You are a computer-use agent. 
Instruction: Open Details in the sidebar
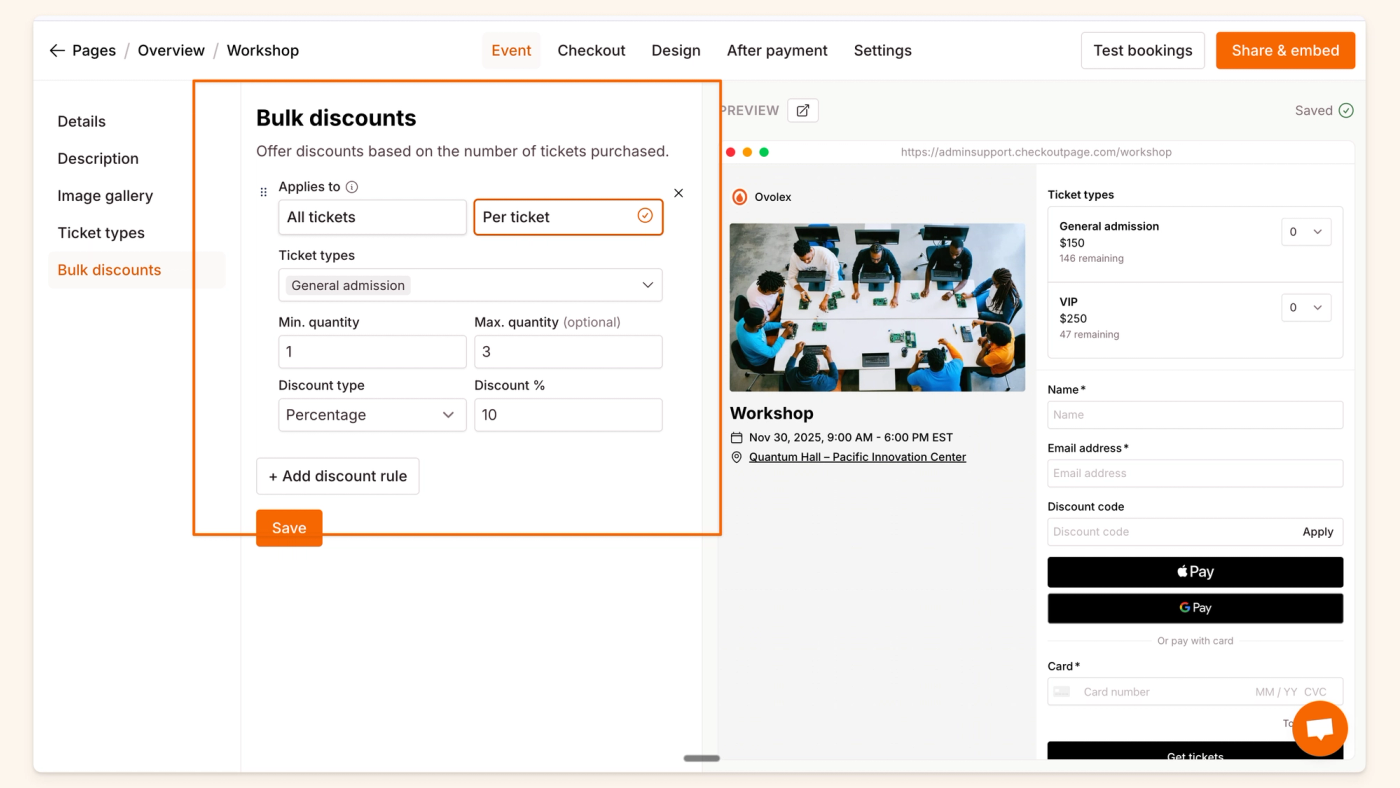click(x=81, y=121)
